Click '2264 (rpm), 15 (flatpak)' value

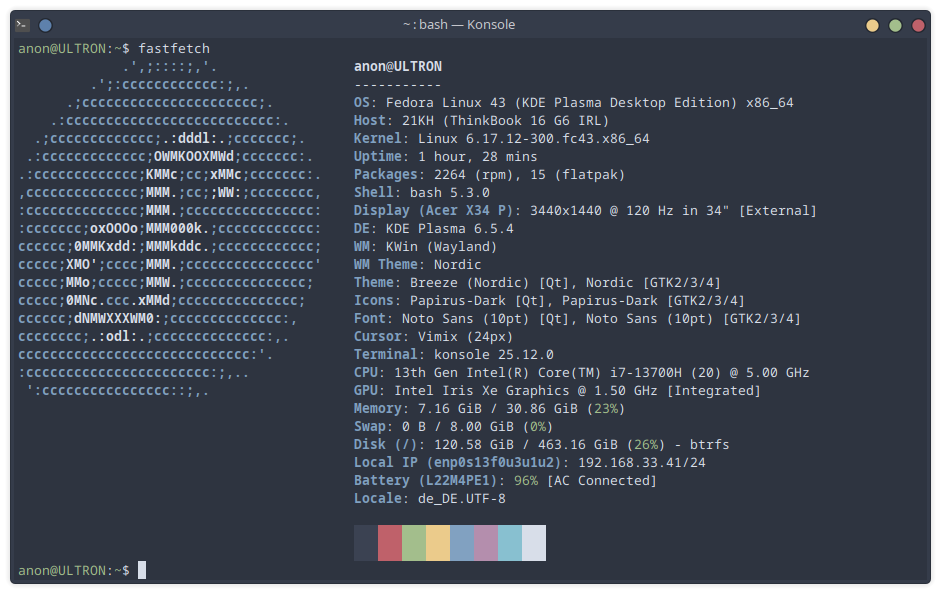530,175
